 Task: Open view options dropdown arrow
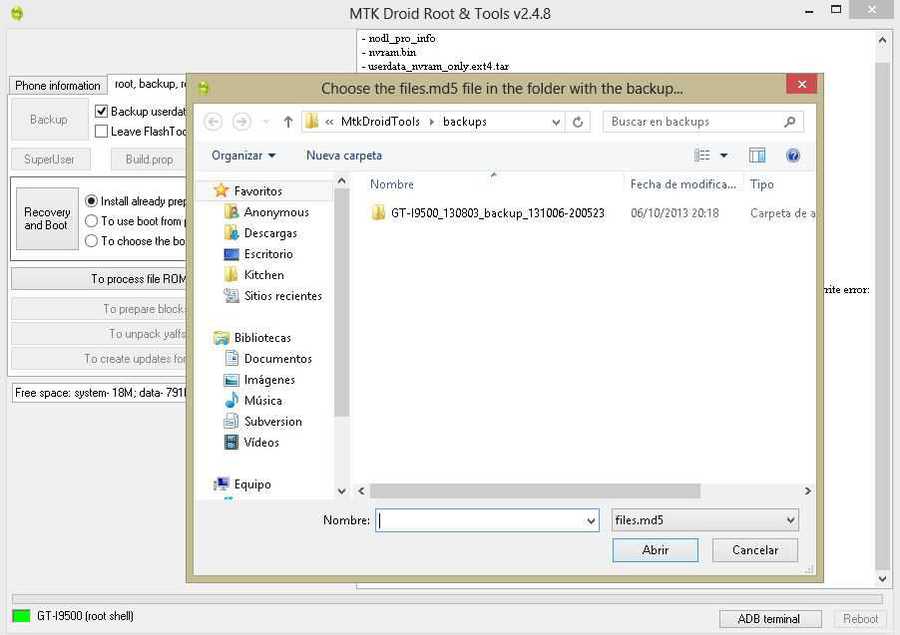pyautogui.click(x=724, y=155)
